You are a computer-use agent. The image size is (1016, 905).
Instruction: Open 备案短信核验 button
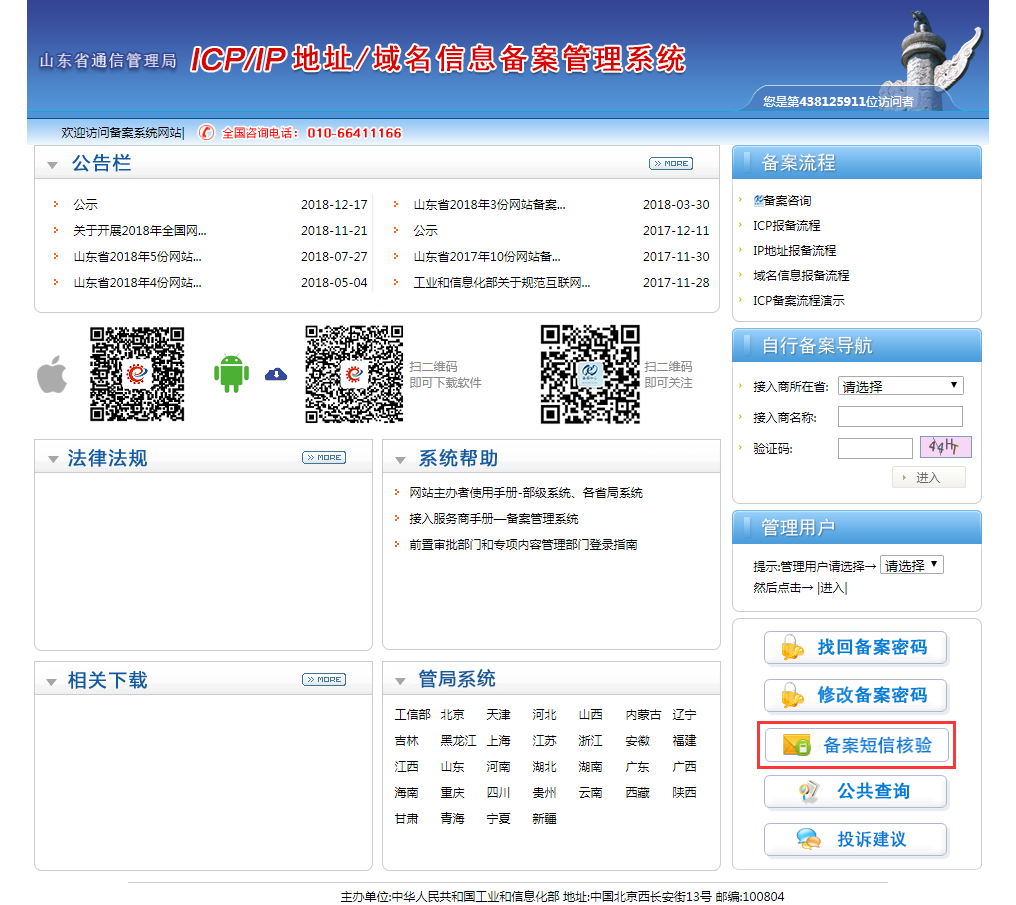[x=856, y=745]
